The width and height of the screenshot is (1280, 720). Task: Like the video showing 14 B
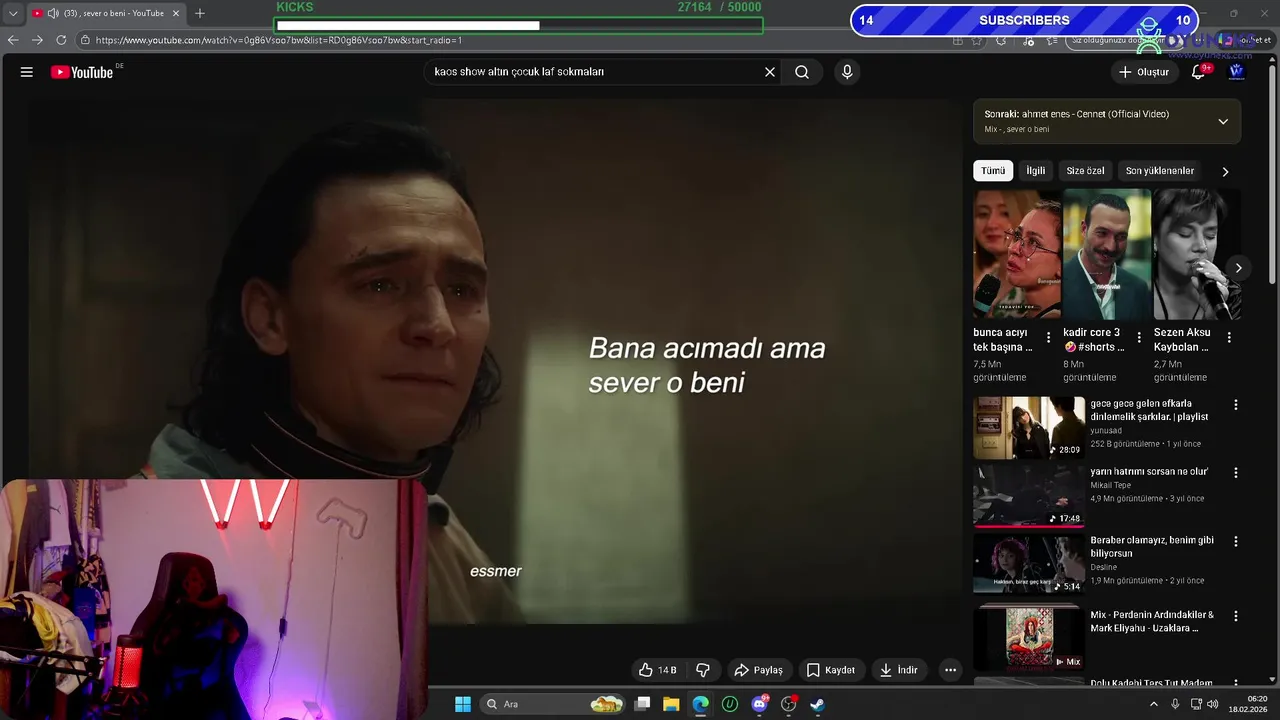click(658, 670)
